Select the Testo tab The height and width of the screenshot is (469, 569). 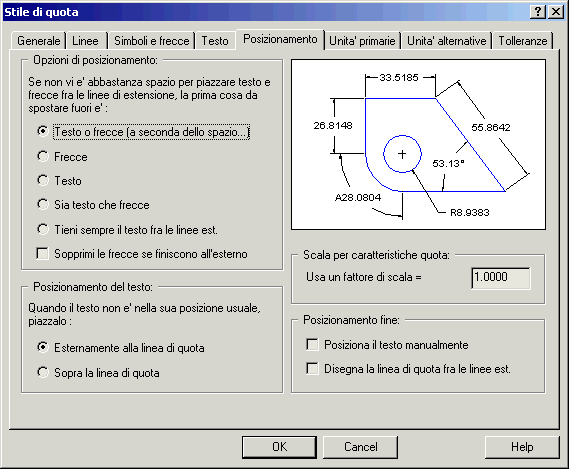pos(215,41)
